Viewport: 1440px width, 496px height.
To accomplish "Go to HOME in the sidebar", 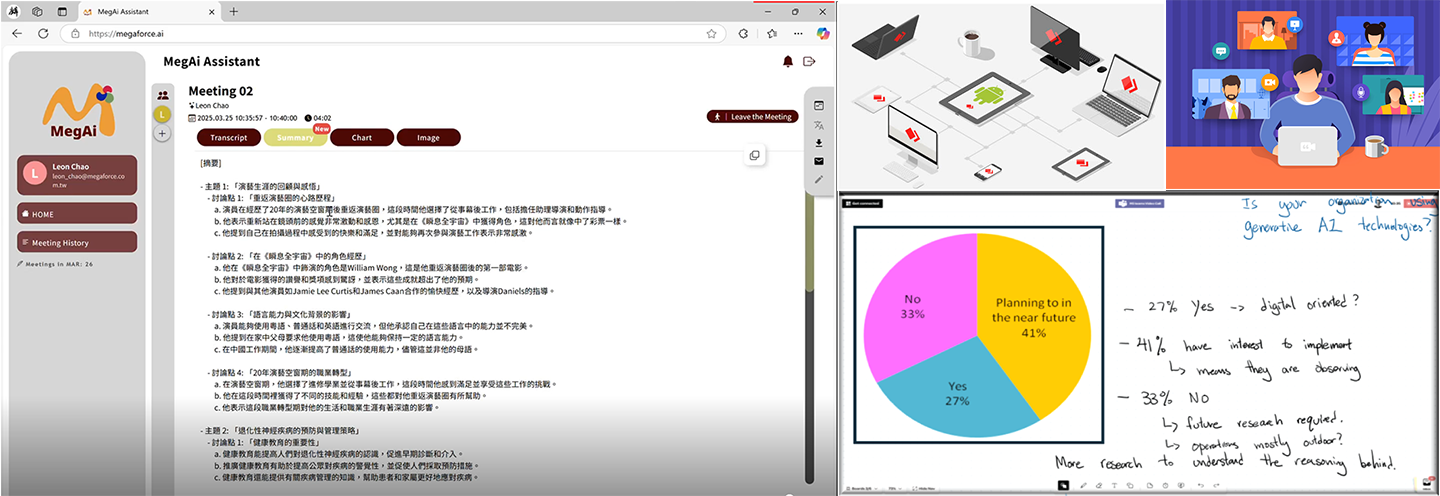I will tap(77, 213).
